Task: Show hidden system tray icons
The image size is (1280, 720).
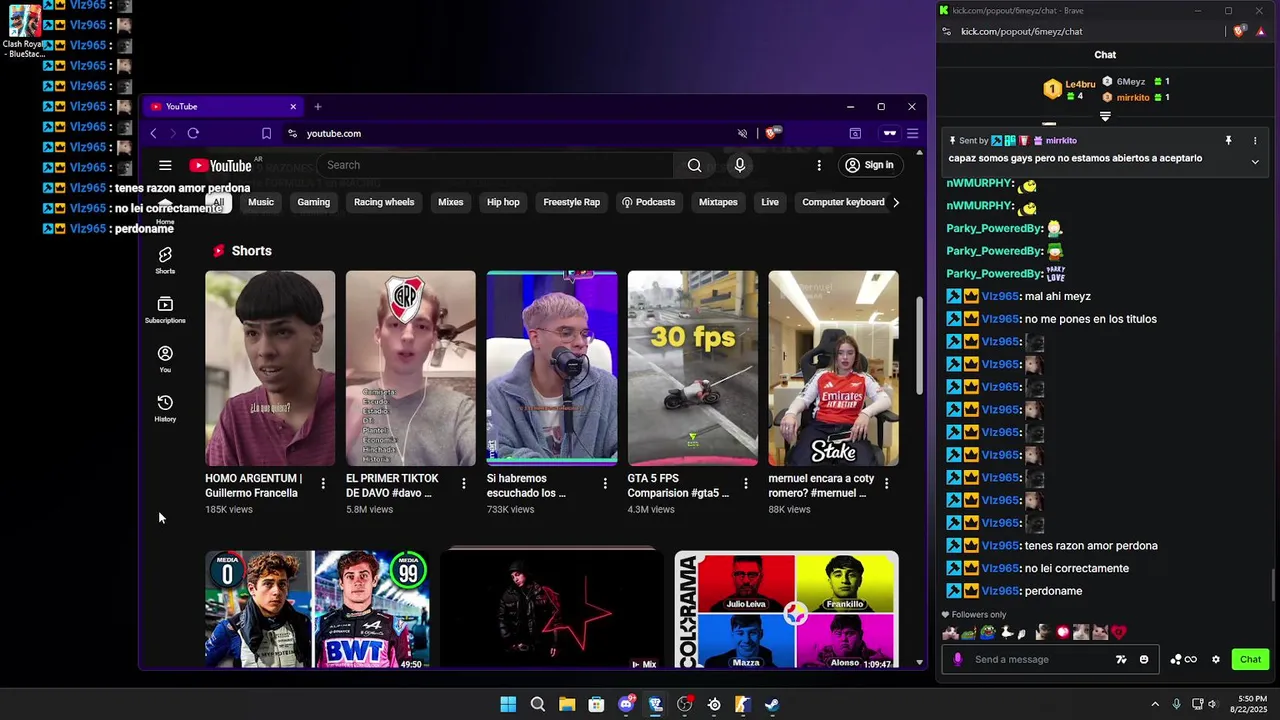Action: tap(1155, 704)
